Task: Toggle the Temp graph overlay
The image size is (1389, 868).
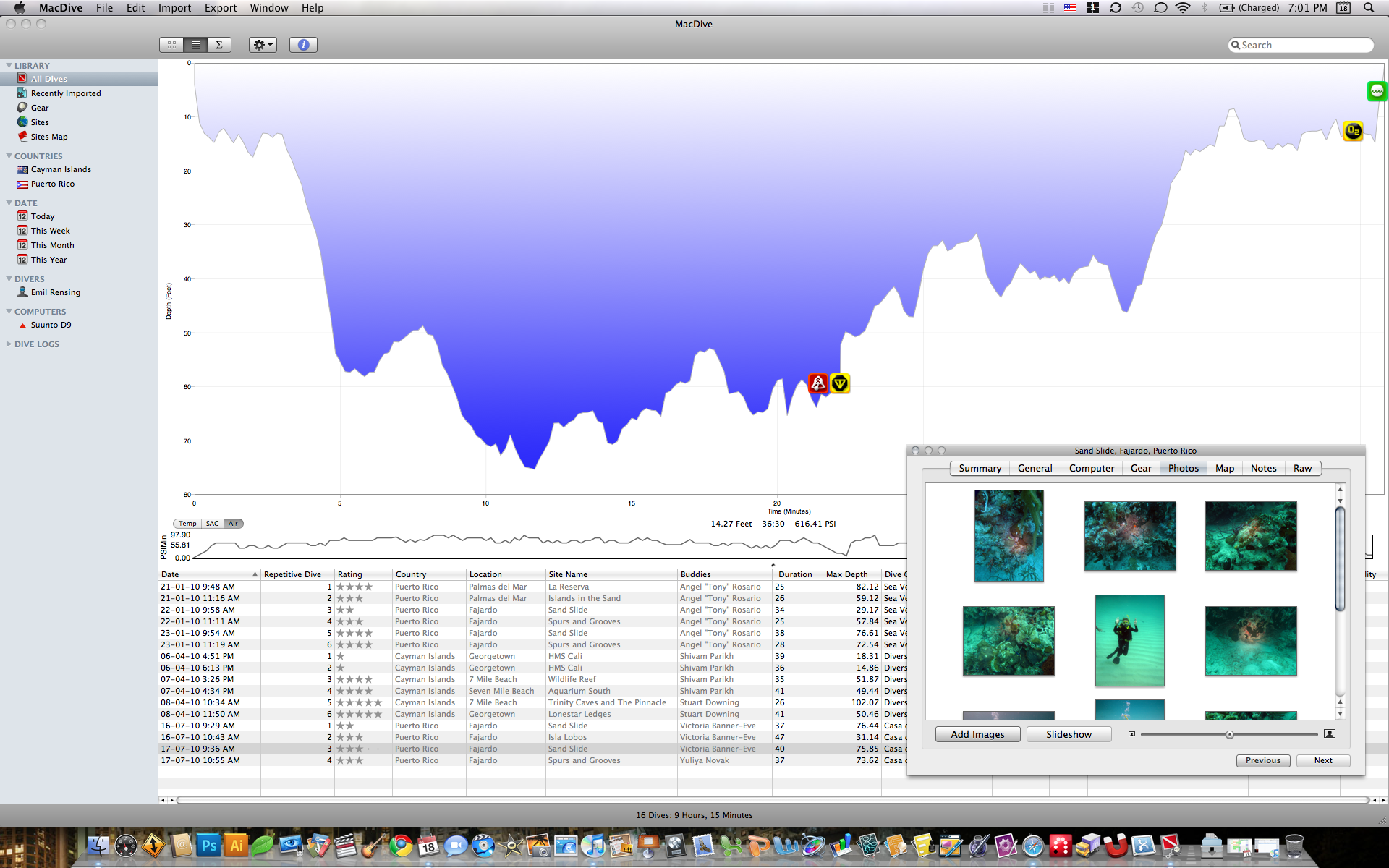Action: pos(187,524)
